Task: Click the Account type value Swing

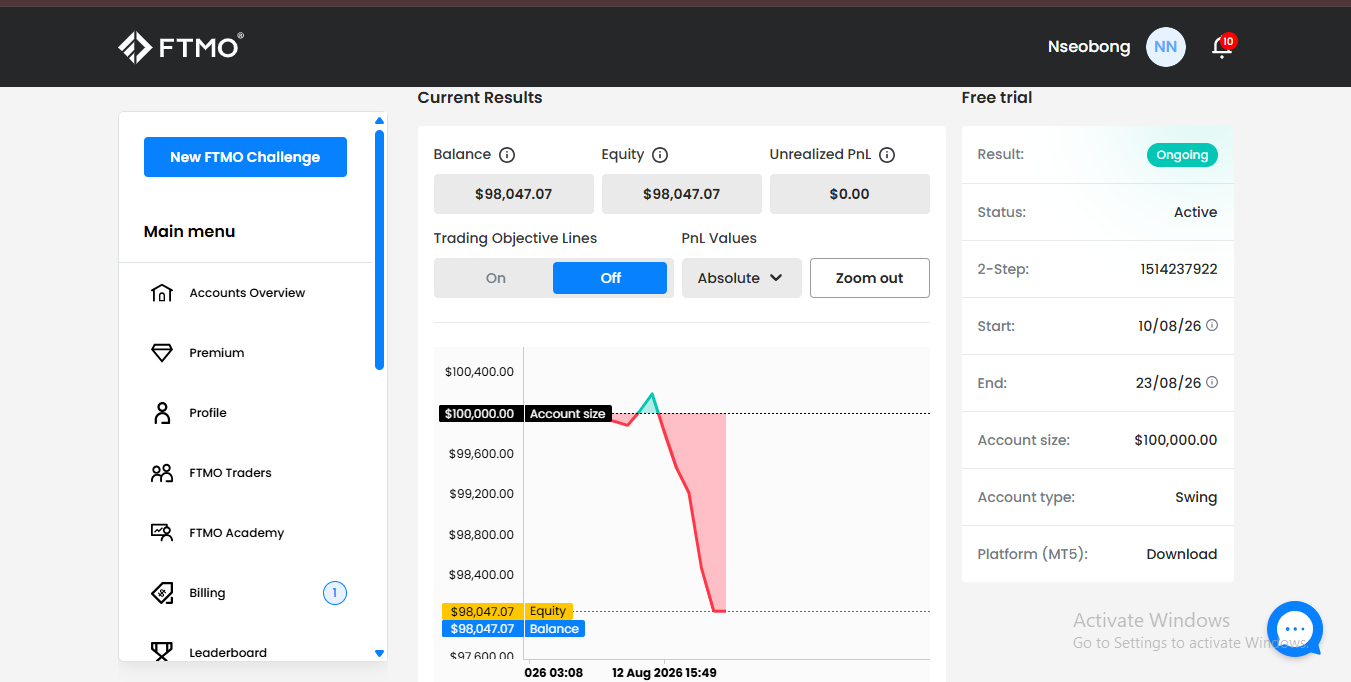Action: coord(1196,497)
